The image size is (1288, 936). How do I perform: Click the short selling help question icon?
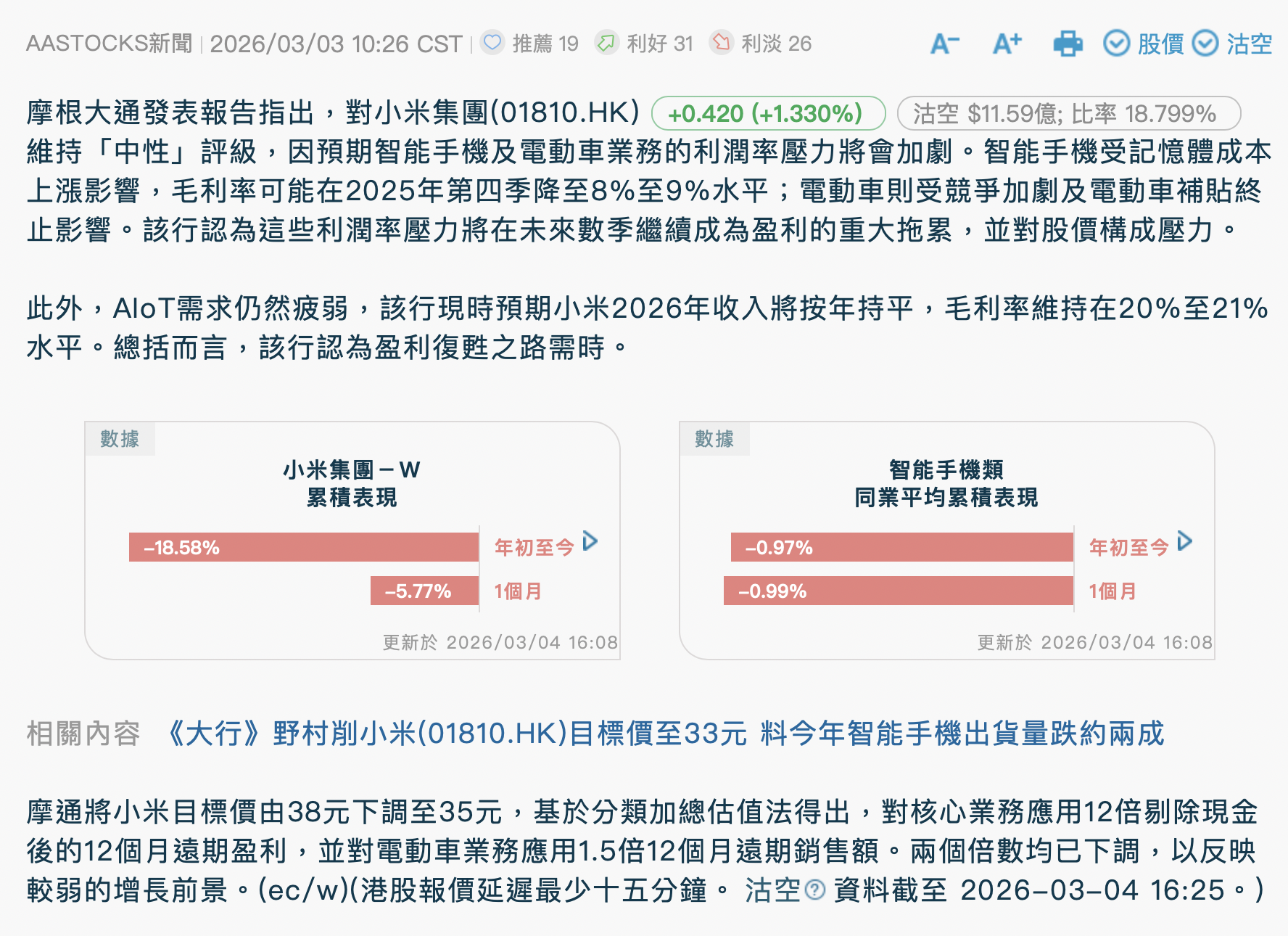click(x=815, y=890)
